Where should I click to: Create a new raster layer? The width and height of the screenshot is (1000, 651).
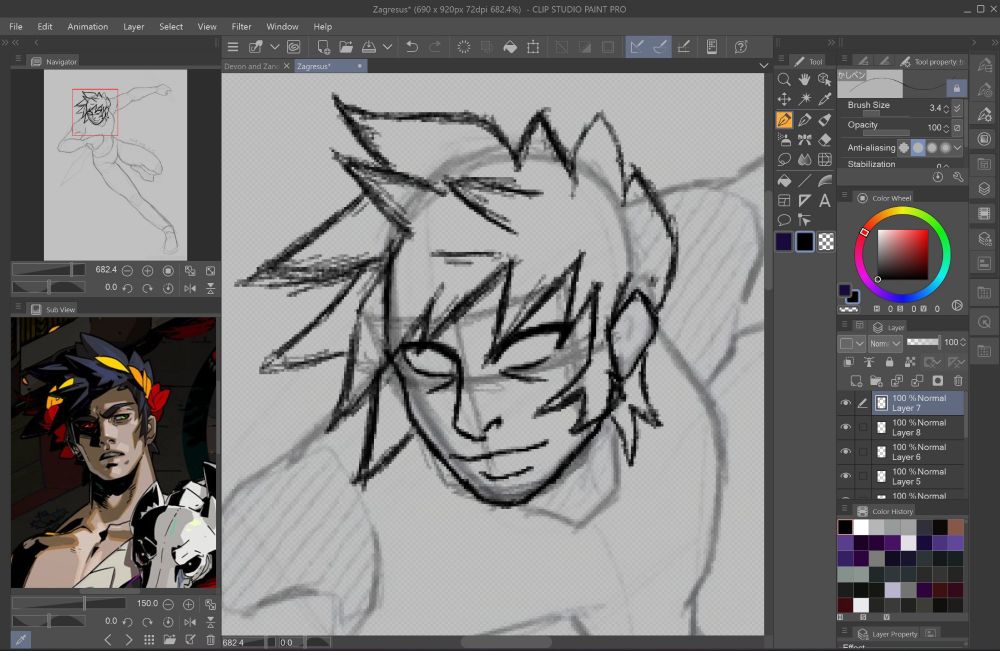click(855, 381)
